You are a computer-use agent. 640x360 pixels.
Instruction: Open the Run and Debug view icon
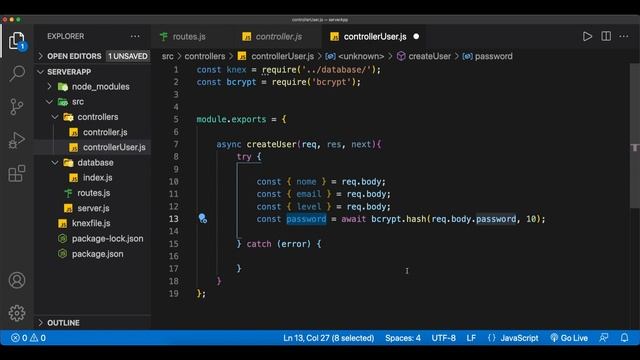pyautogui.click(x=17, y=140)
